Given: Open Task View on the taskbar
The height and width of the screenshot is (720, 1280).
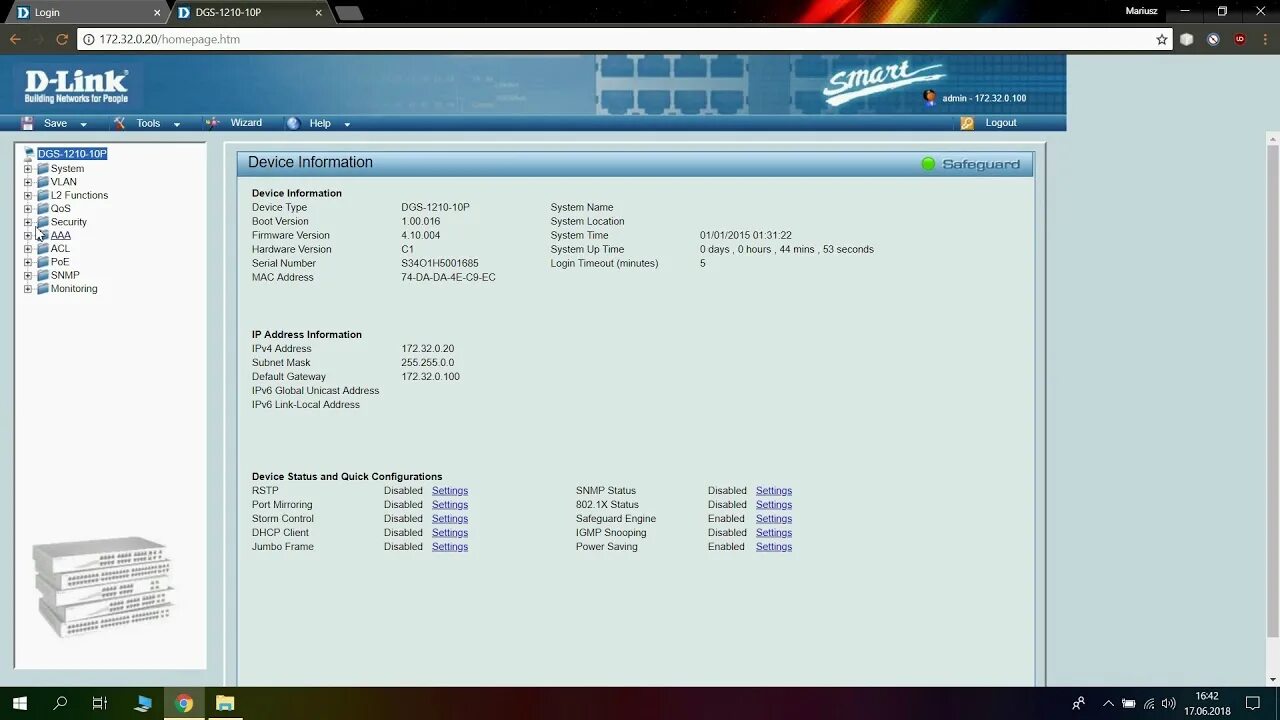Looking at the screenshot, I should (100, 703).
